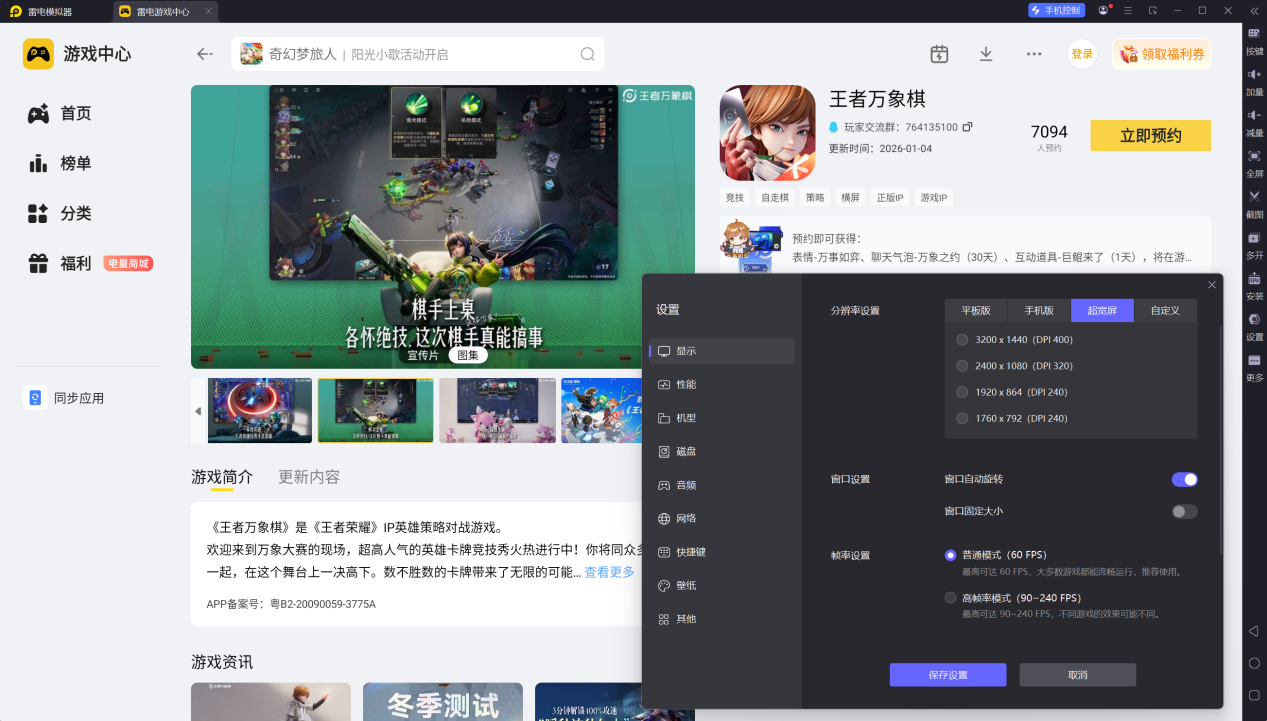The image size is (1267, 721).
Task: Click the search magnifier icon
Action: pyautogui.click(x=588, y=54)
